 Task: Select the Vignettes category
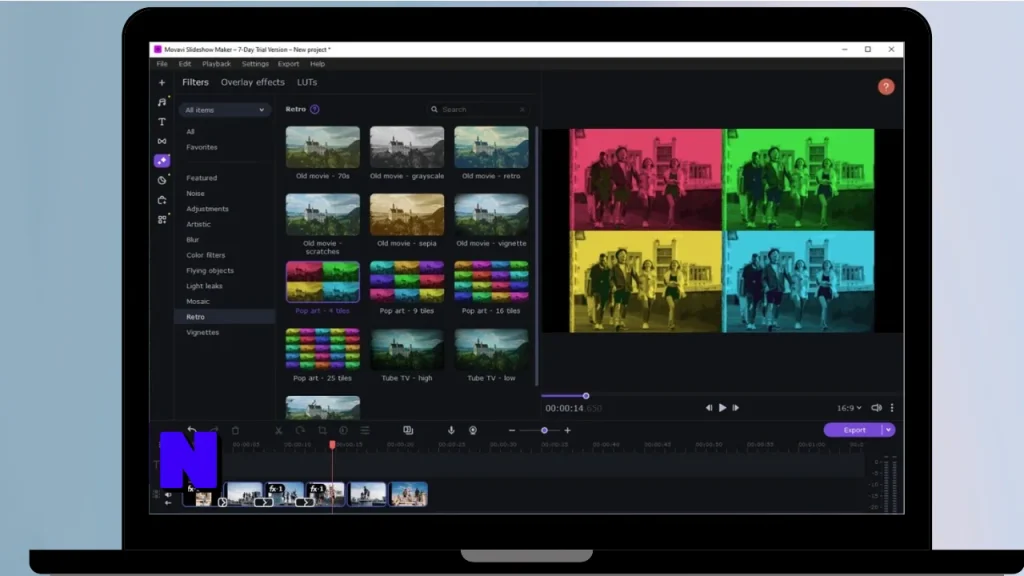[202, 332]
